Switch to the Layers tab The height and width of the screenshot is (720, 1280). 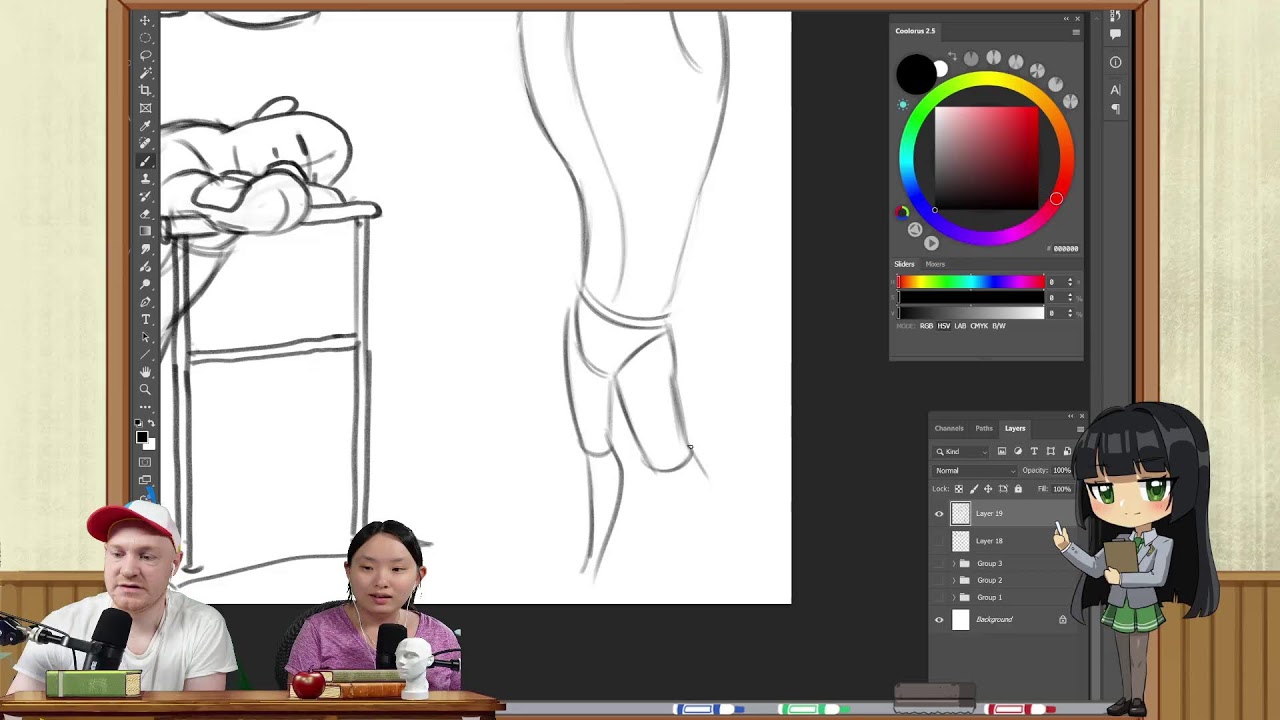coord(1015,428)
